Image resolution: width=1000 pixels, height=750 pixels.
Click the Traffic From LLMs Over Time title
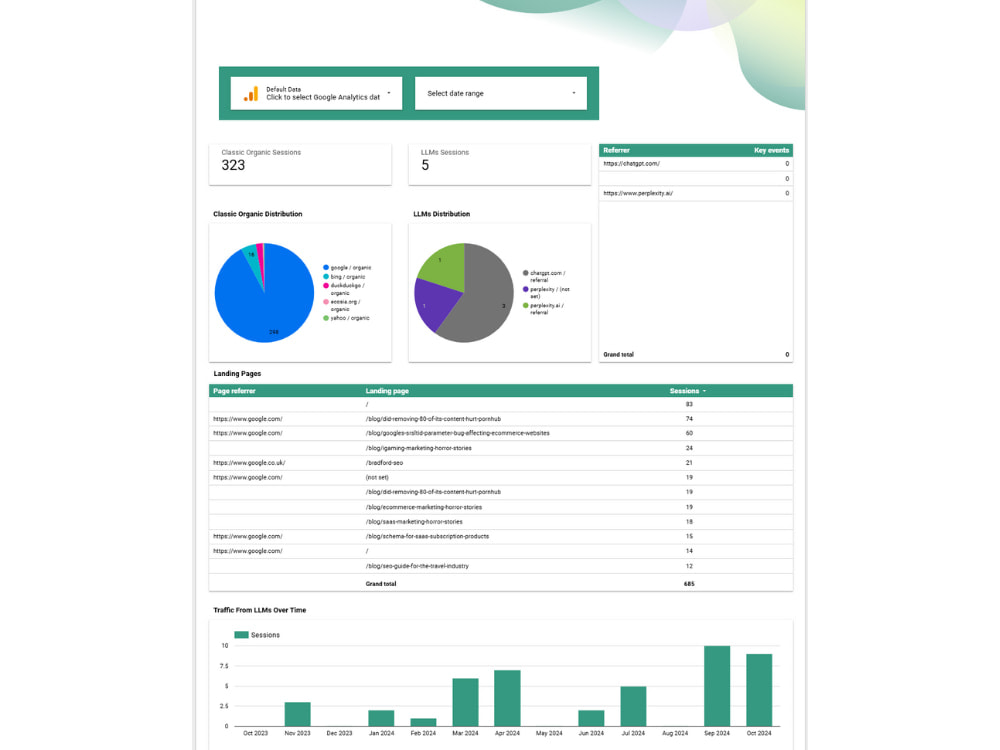point(260,610)
